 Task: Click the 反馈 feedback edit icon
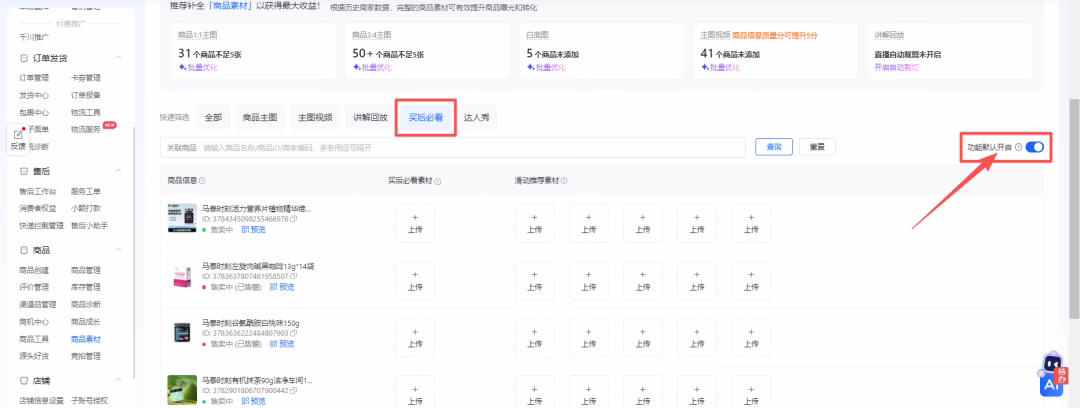18,133
